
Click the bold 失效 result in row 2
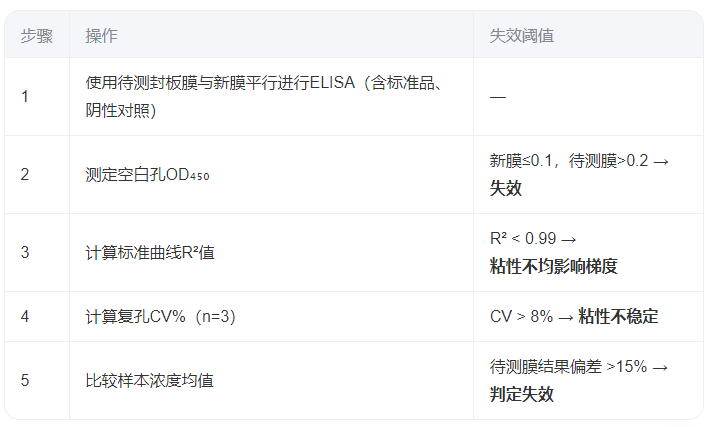[505, 188]
